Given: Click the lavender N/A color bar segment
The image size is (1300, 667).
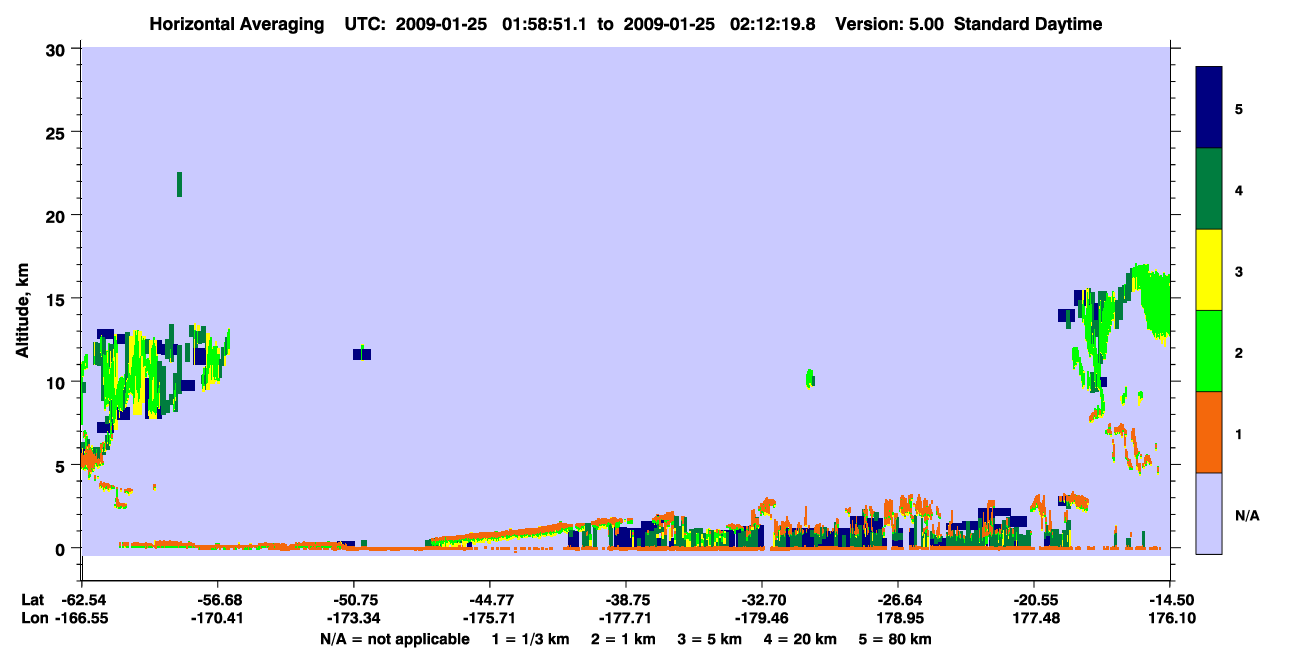Looking at the screenshot, I should coord(1209,512).
